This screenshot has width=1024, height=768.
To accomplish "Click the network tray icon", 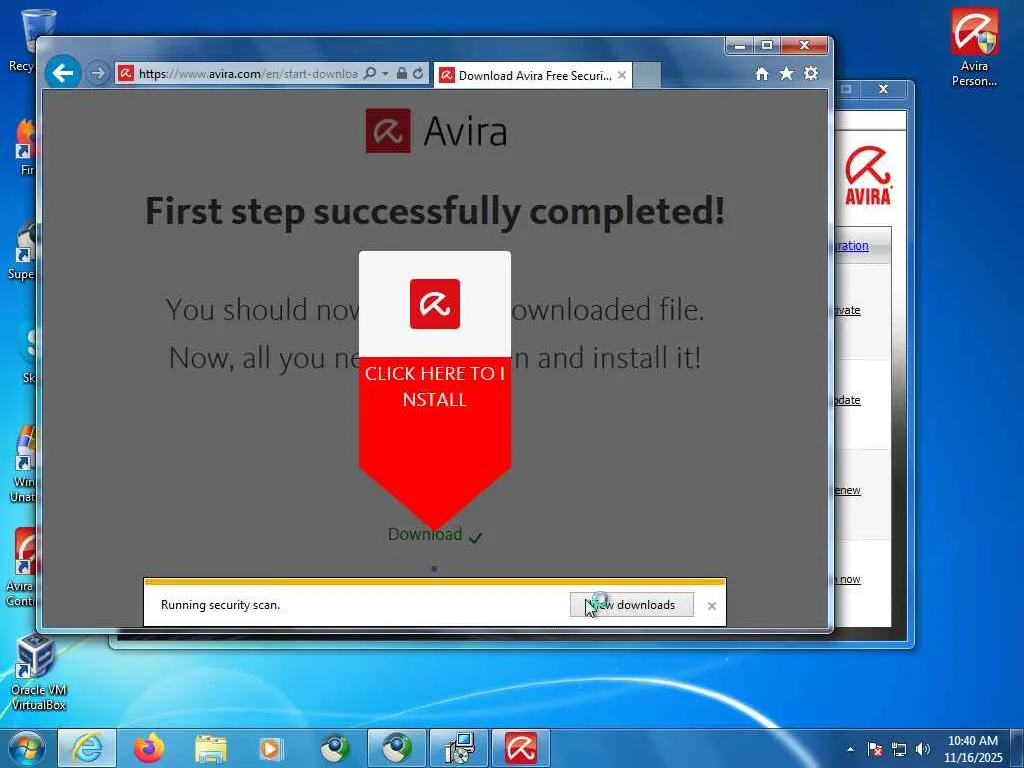I will (899, 749).
